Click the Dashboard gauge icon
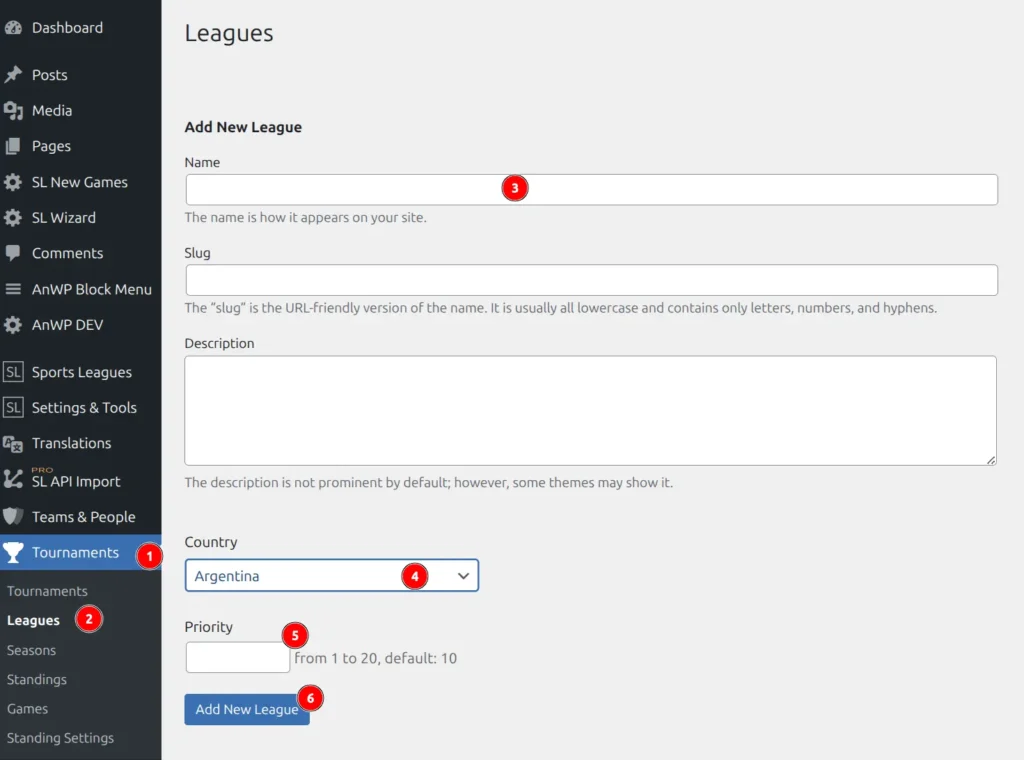This screenshot has height=760, width=1024. click(x=13, y=27)
